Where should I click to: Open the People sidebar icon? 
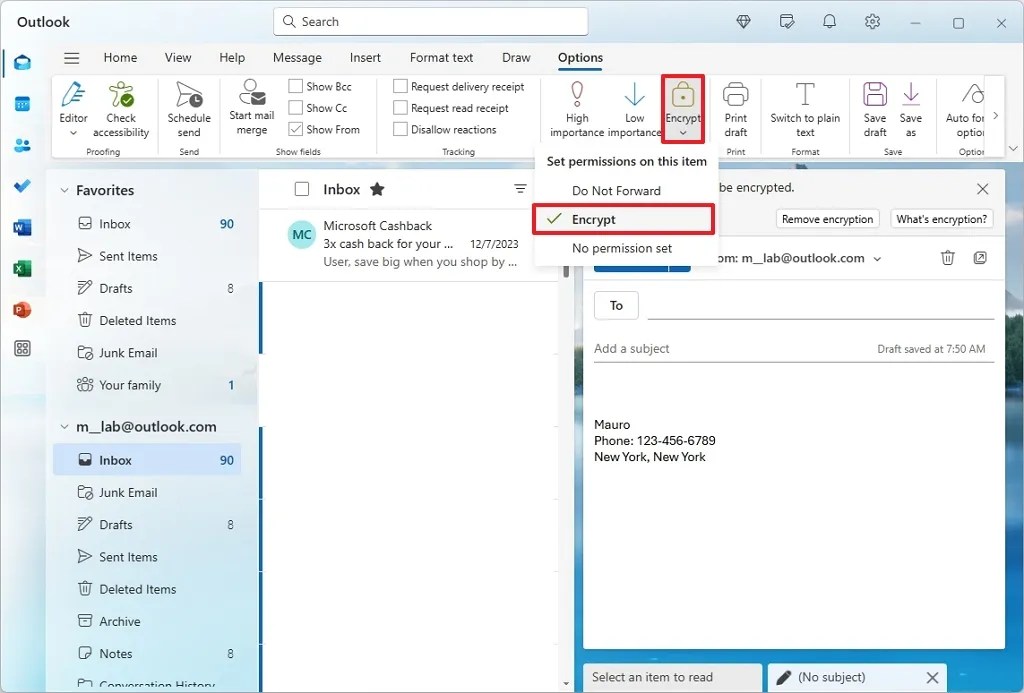pos(23,145)
